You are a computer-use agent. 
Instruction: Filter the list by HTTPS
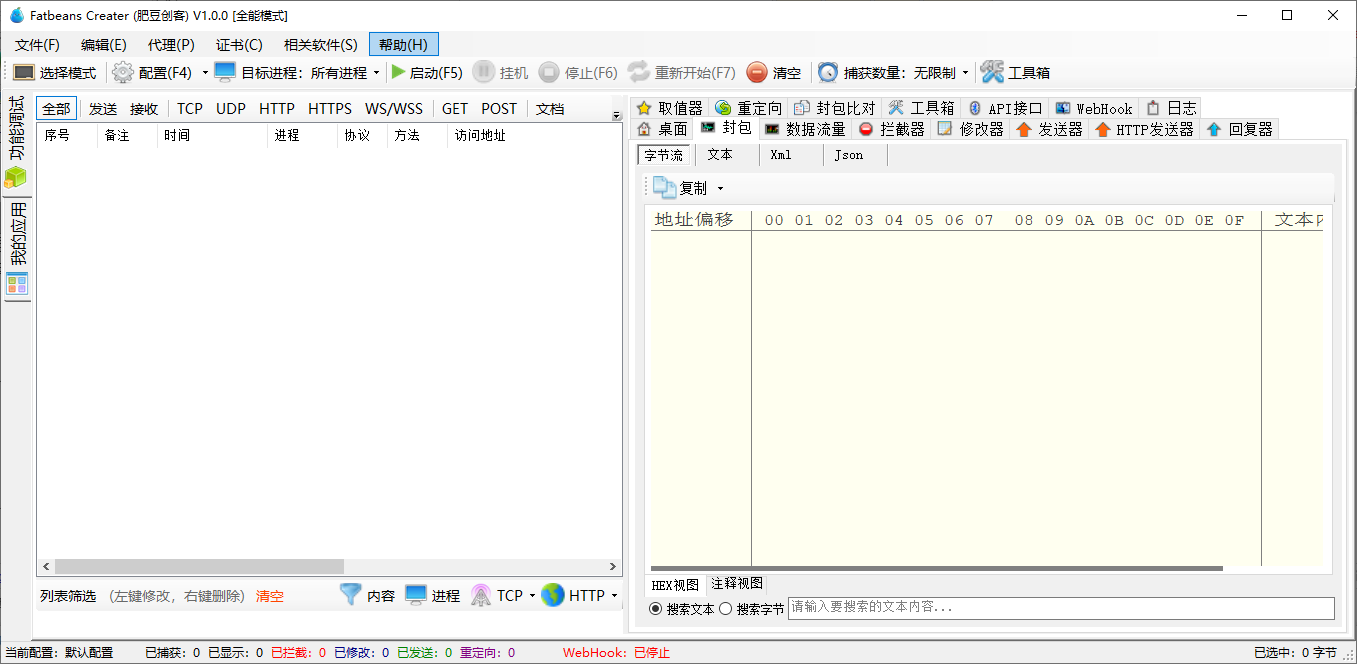[x=329, y=109]
